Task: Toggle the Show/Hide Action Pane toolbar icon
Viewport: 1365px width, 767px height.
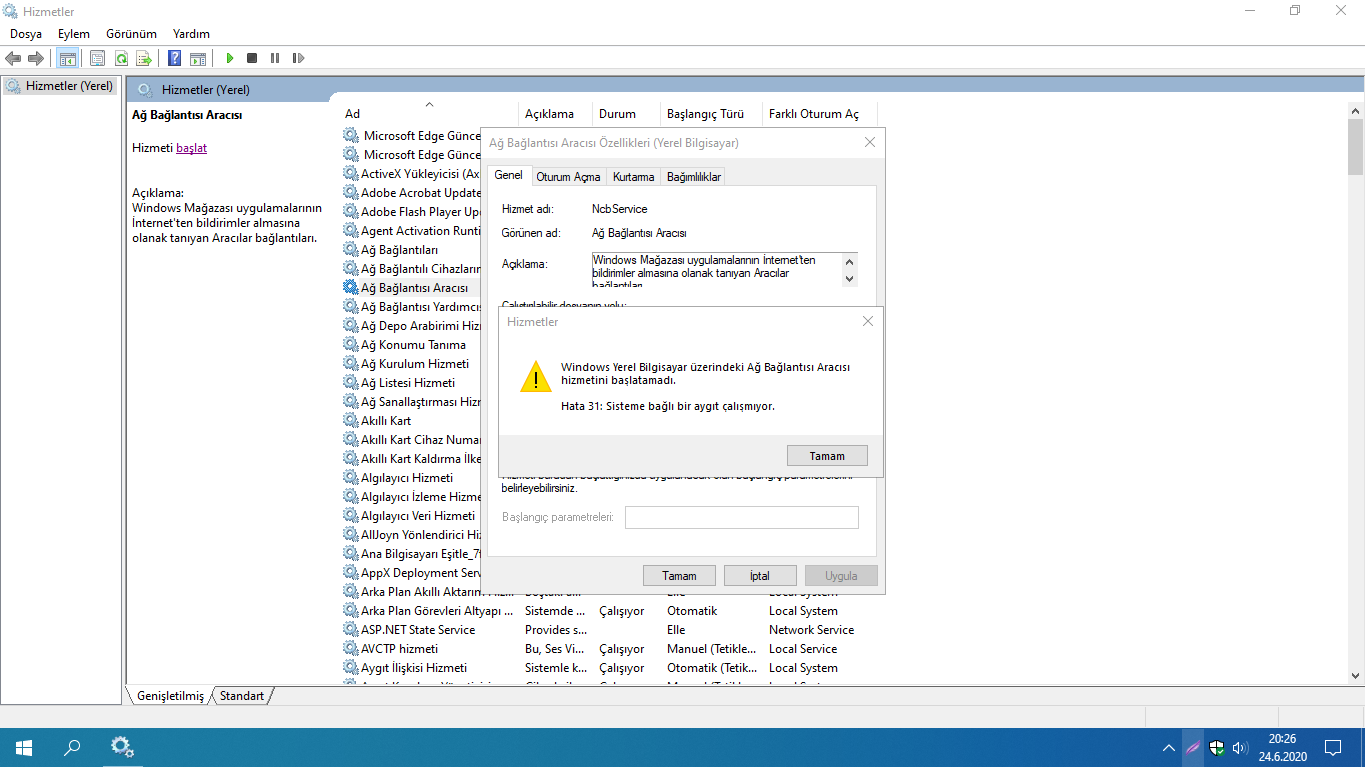Action: pyautogui.click(x=198, y=58)
